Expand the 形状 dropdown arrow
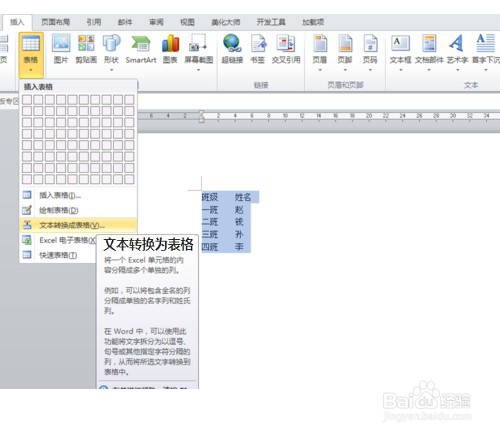This screenshot has width=500, height=434. (x=111, y=70)
